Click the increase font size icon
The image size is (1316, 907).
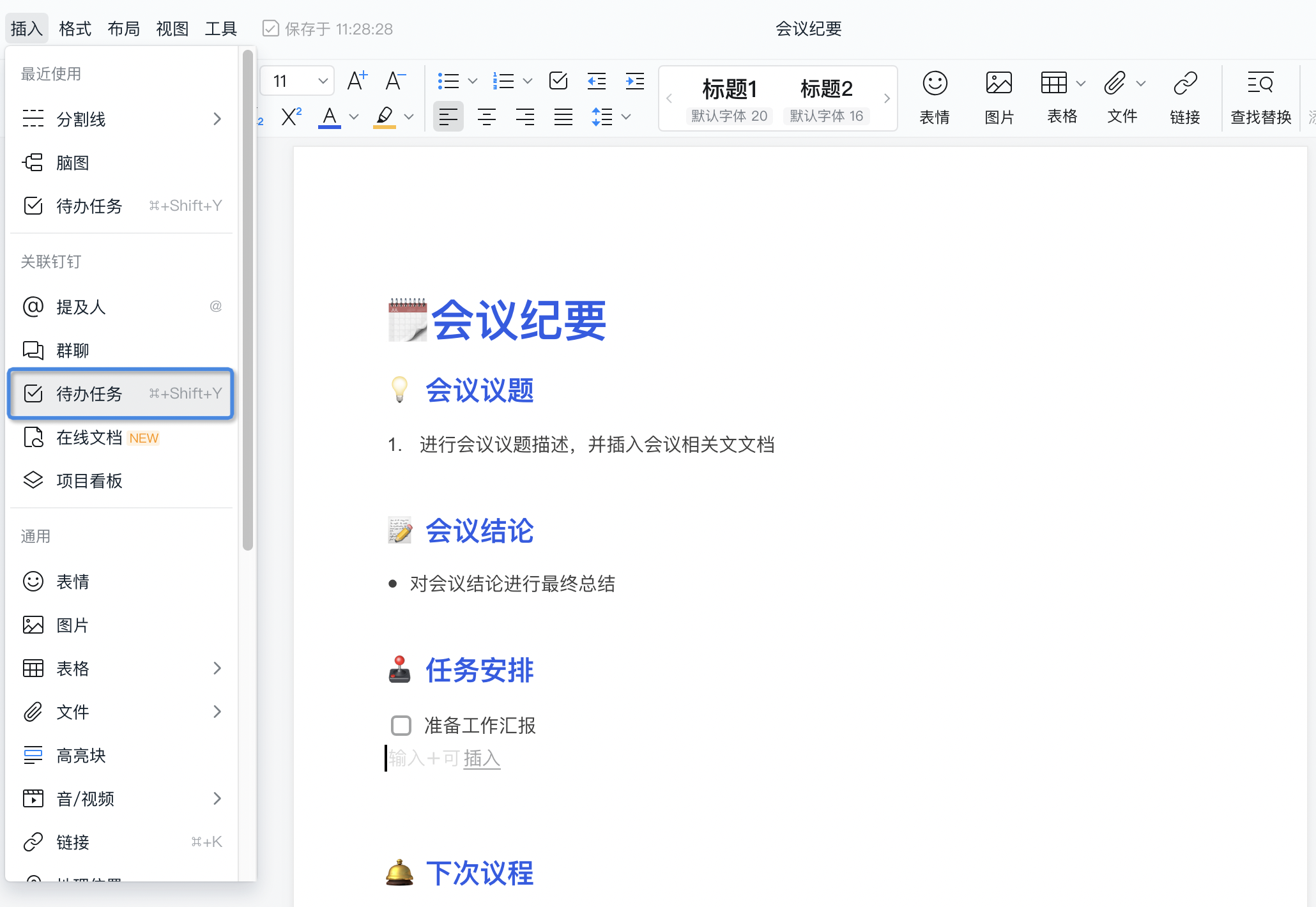[x=356, y=80]
